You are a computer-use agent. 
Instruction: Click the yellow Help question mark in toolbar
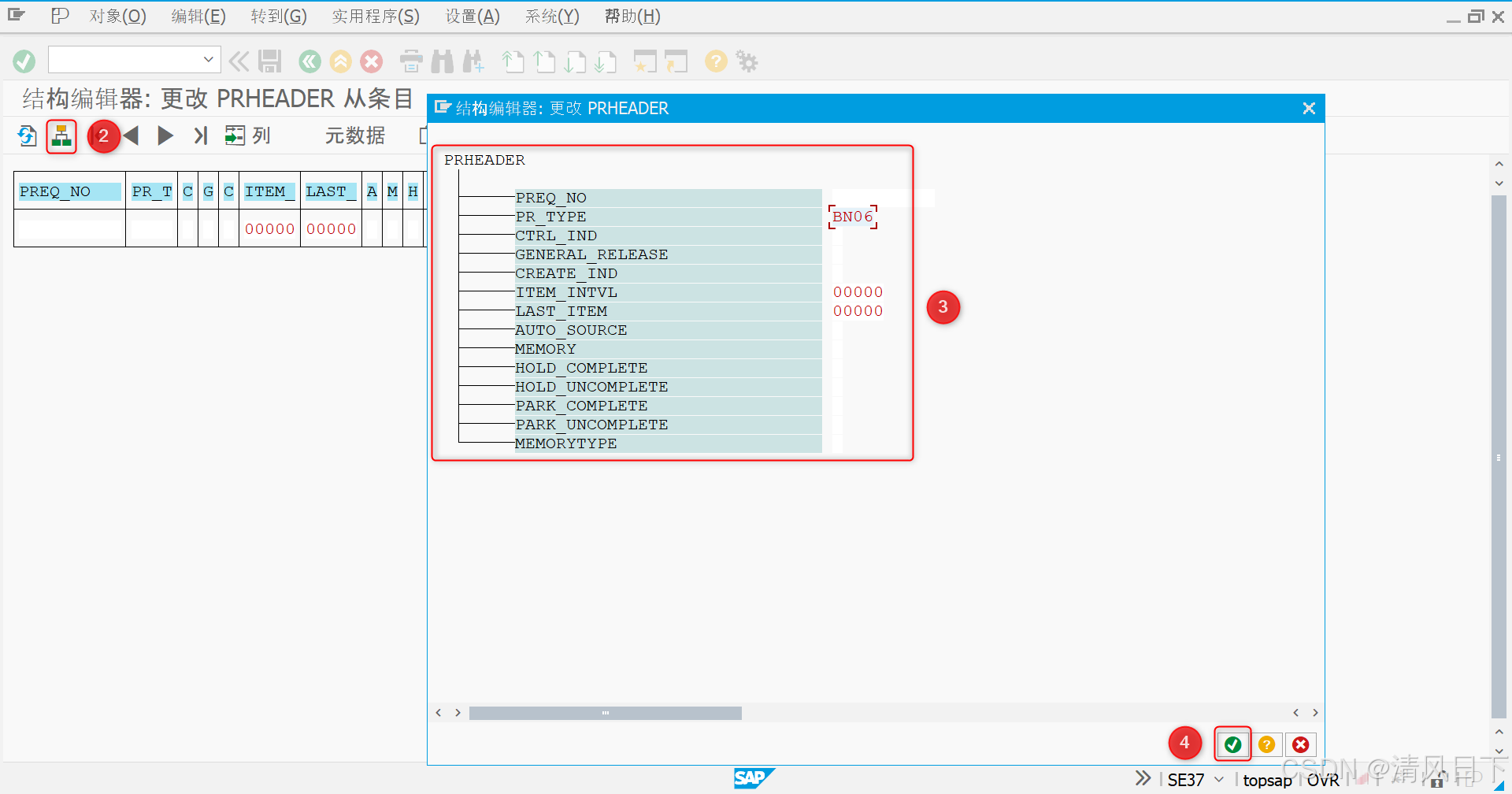716,61
